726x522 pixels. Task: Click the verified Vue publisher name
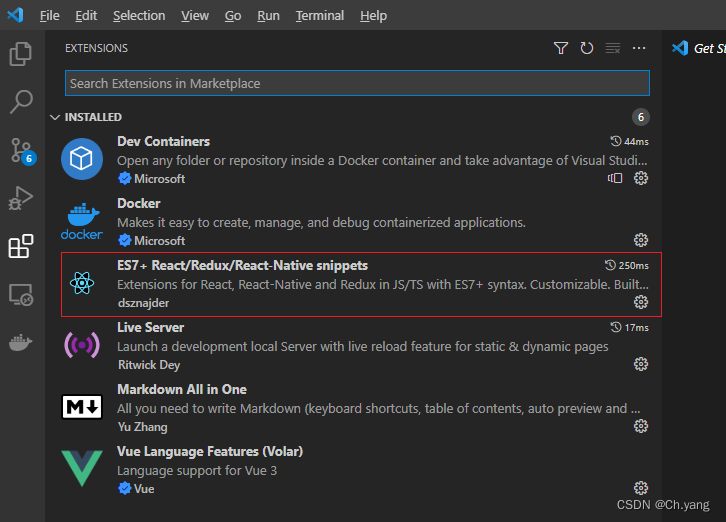click(144, 489)
